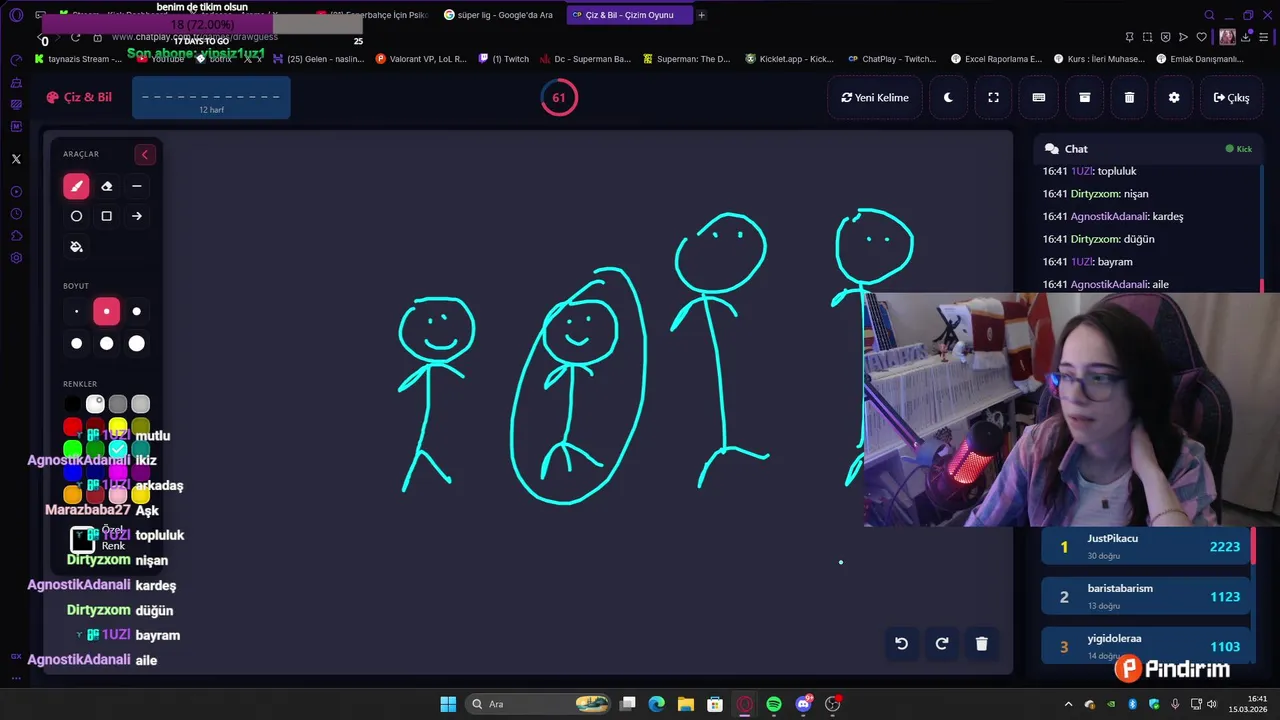The height and width of the screenshot is (720, 1280).
Task: Open ChatPlay - Twitch bookmark
Action: coord(891,59)
